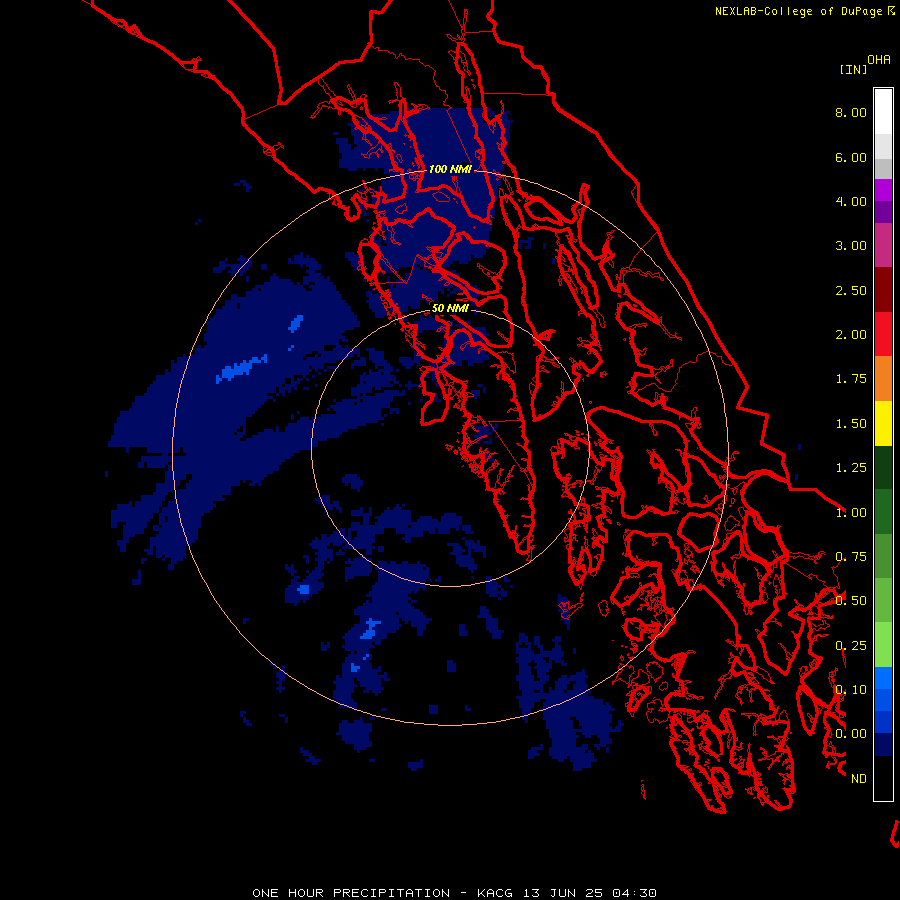Click the 2.50 legend value
900x900 pixels.
tap(851, 290)
